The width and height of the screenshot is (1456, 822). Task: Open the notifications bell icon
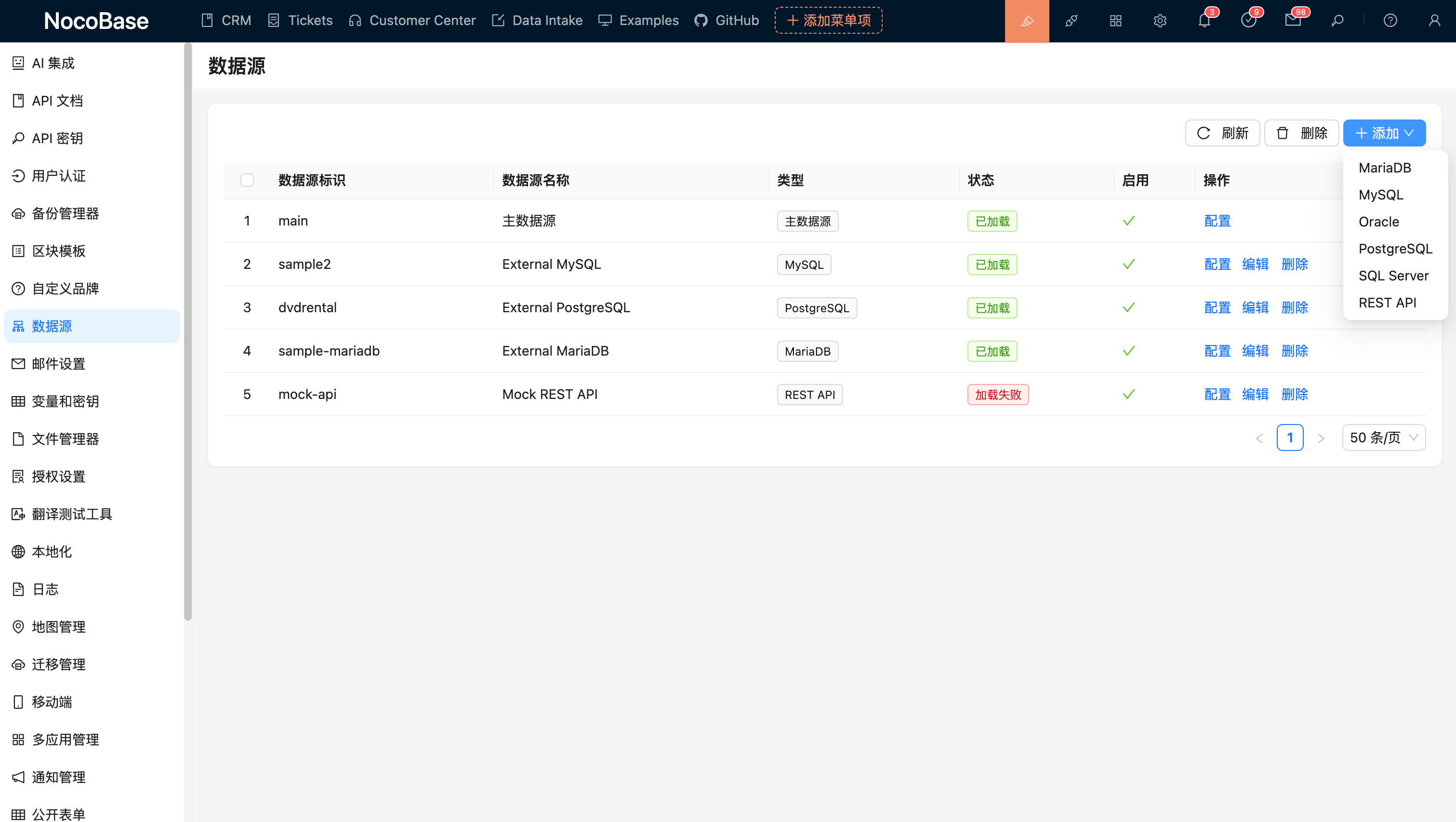click(1204, 21)
